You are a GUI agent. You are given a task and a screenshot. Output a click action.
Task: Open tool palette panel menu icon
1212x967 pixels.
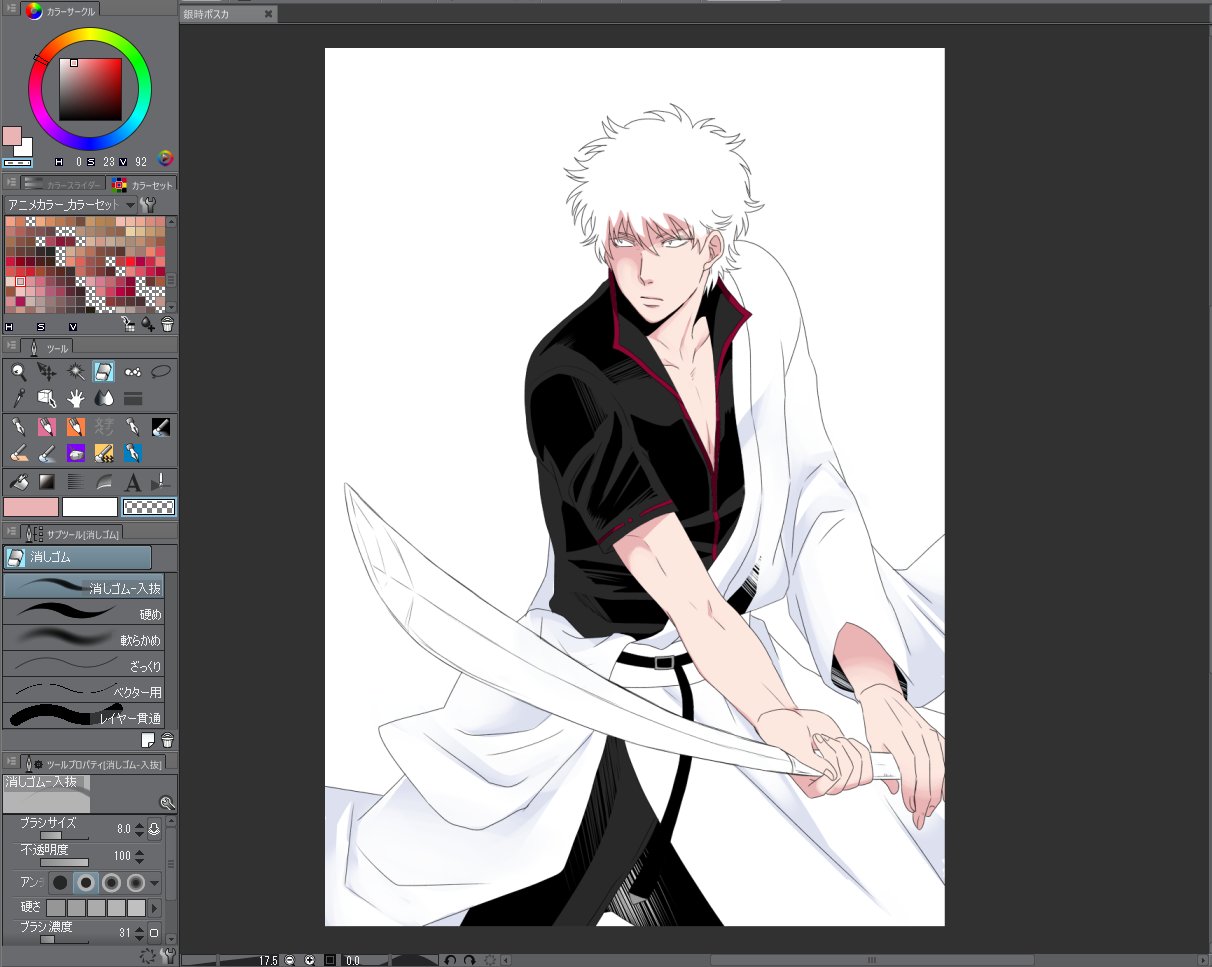pyautogui.click(x=10, y=345)
